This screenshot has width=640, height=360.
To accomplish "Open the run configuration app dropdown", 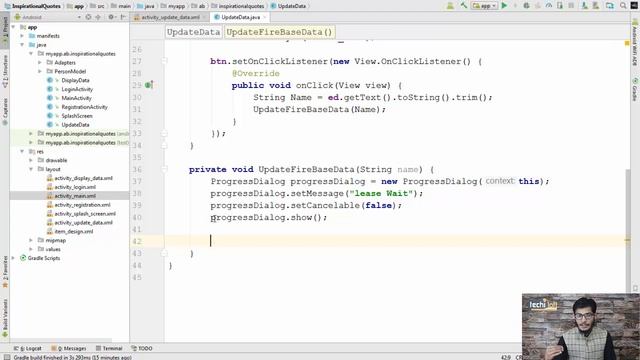I will [x=484, y=6].
